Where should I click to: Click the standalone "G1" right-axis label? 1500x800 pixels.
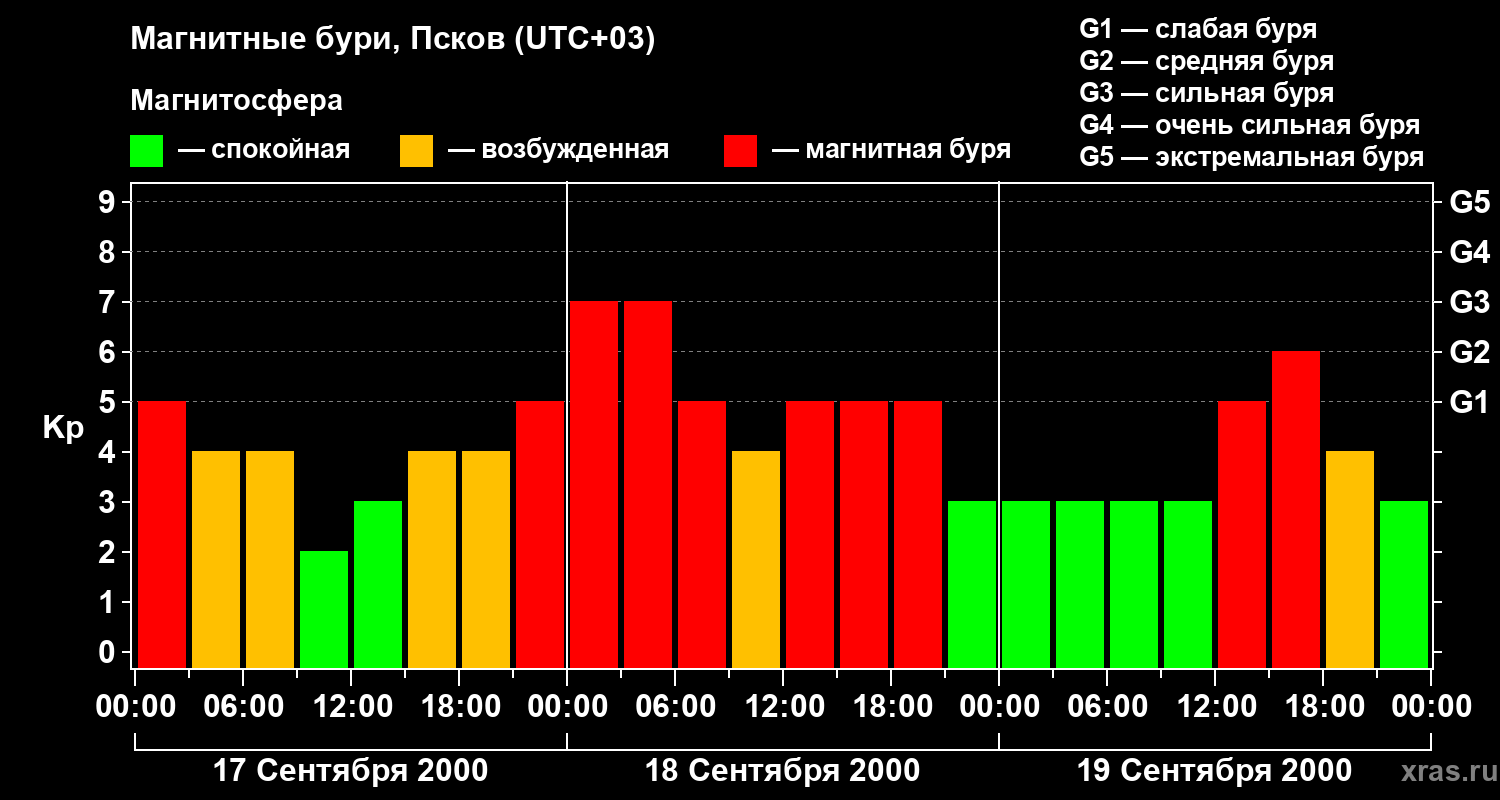pyautogui.click(x=1469, y=402)
